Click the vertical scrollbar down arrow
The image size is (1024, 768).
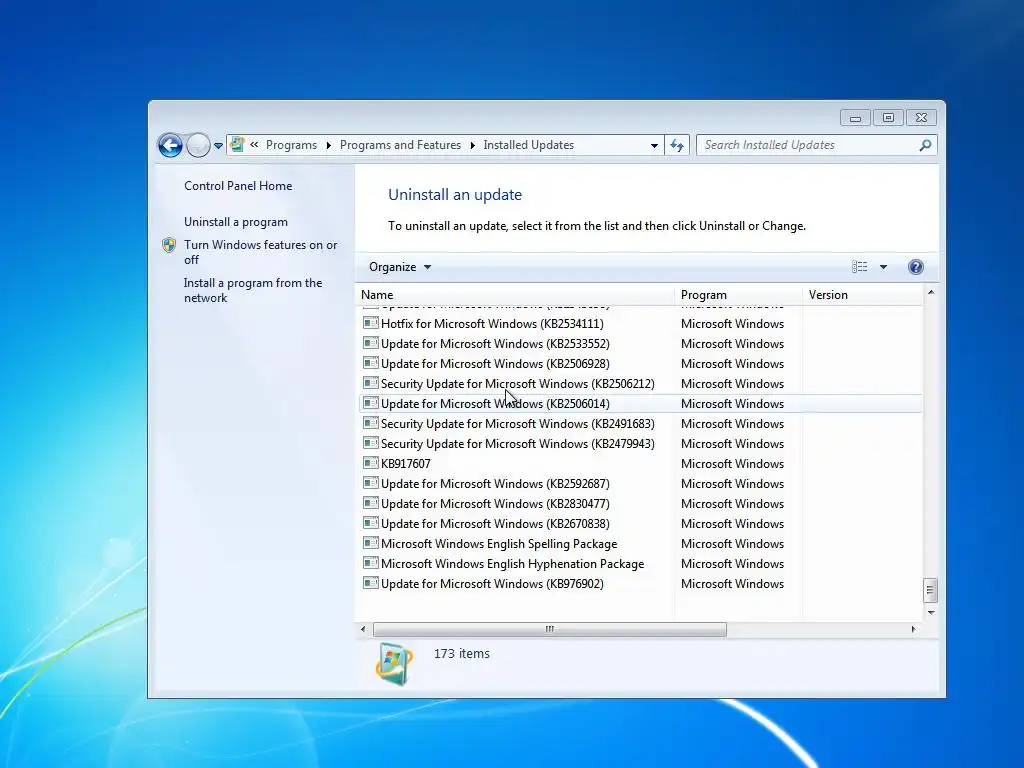(x=931, y=613)
